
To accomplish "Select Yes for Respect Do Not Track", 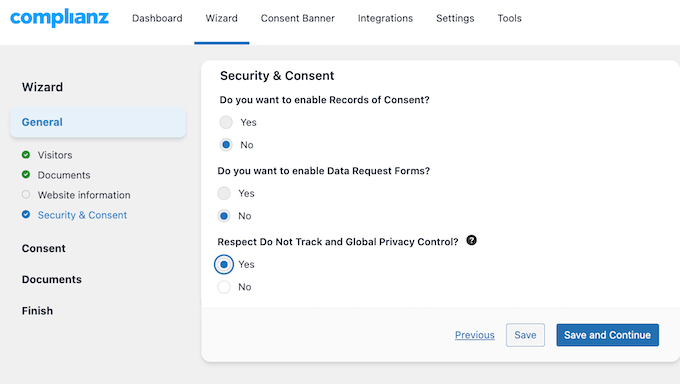I will [224, 265].
